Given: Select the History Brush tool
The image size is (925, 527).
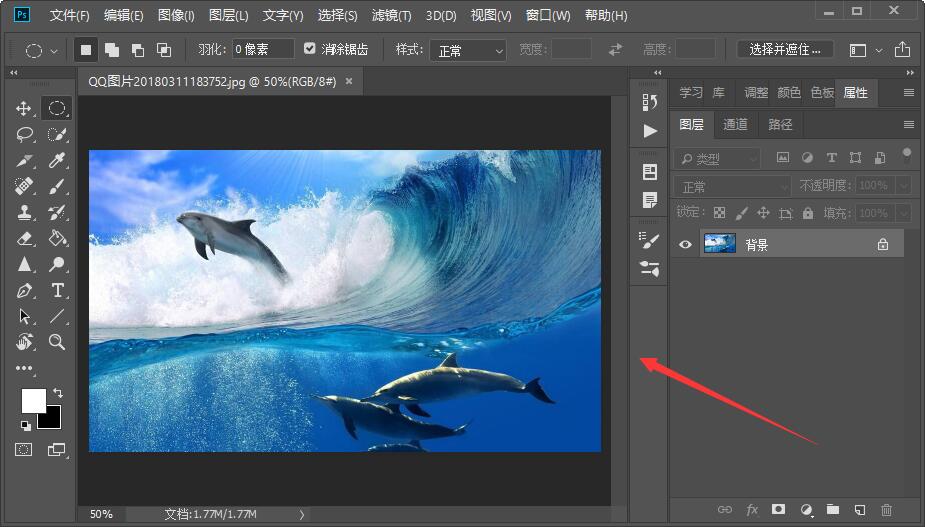Looking at the screenshot, I should pyautogui.click(x=57, y=212).
